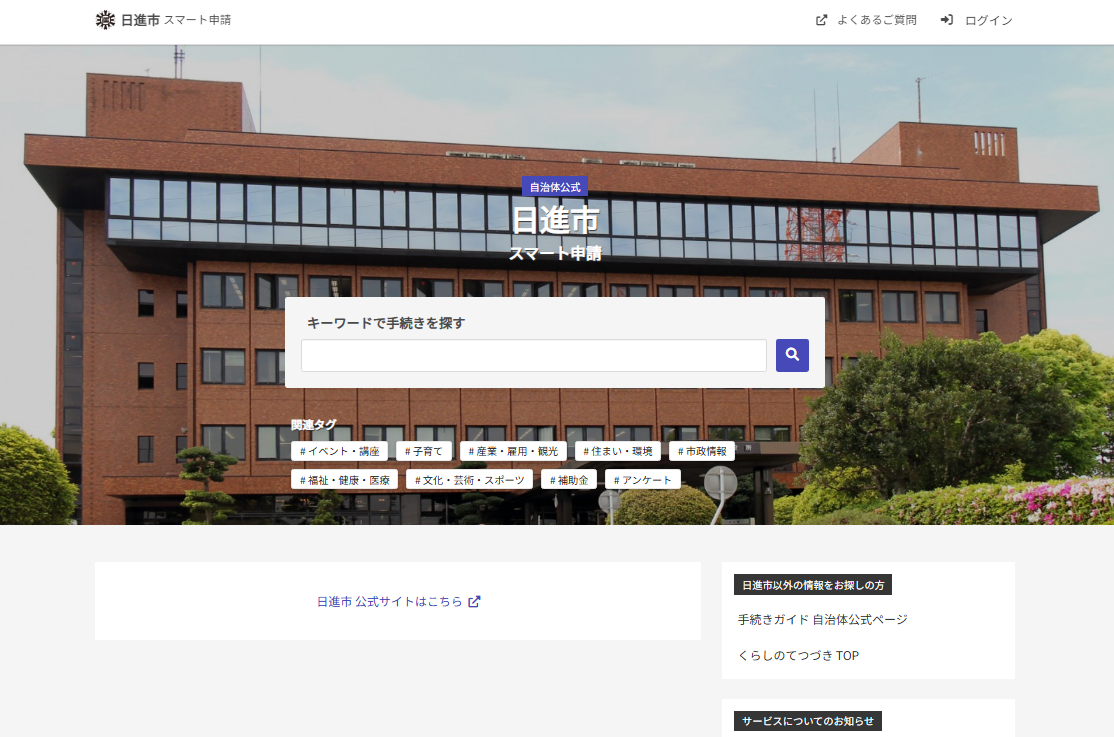Click external-link icon after 公式サイトはこちら
Image resolution: width=1114 pixels, height=737 pixels.
474,601
